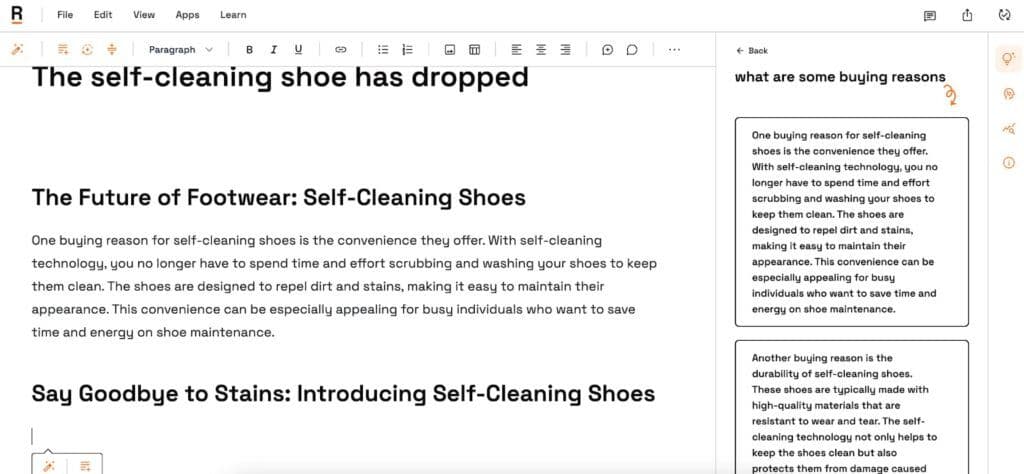The image size is (1024, 474).
Task: Click the empty line with text cursor
Action: click(x=344, y=436)
